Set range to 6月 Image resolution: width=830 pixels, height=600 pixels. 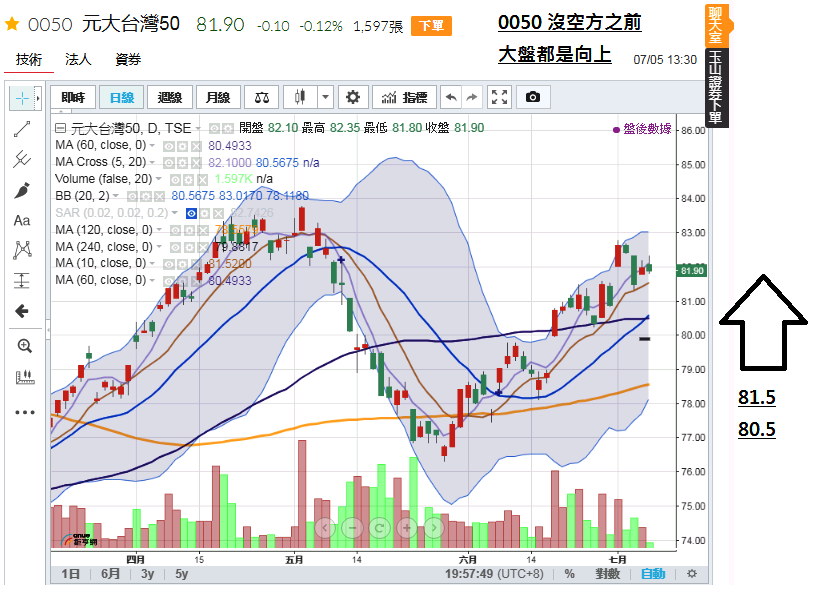click(x=110, y=574)
